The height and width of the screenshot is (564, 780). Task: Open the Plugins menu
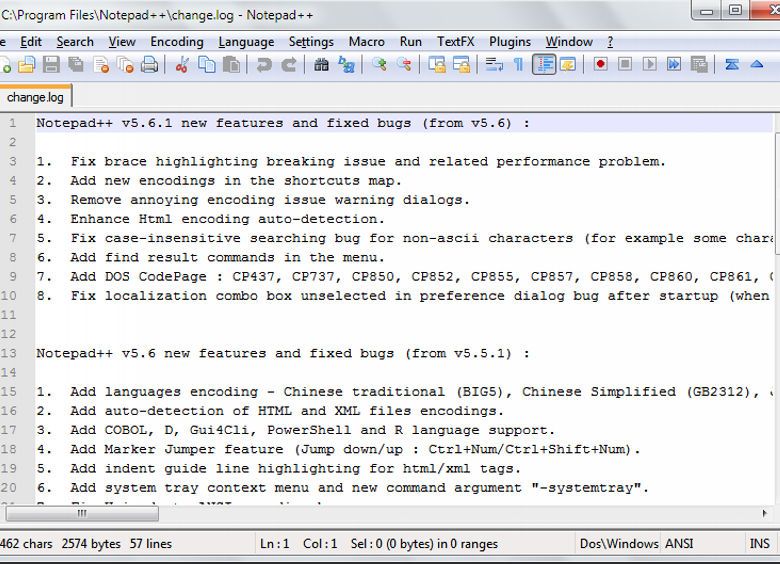click(x=510, y=42)
